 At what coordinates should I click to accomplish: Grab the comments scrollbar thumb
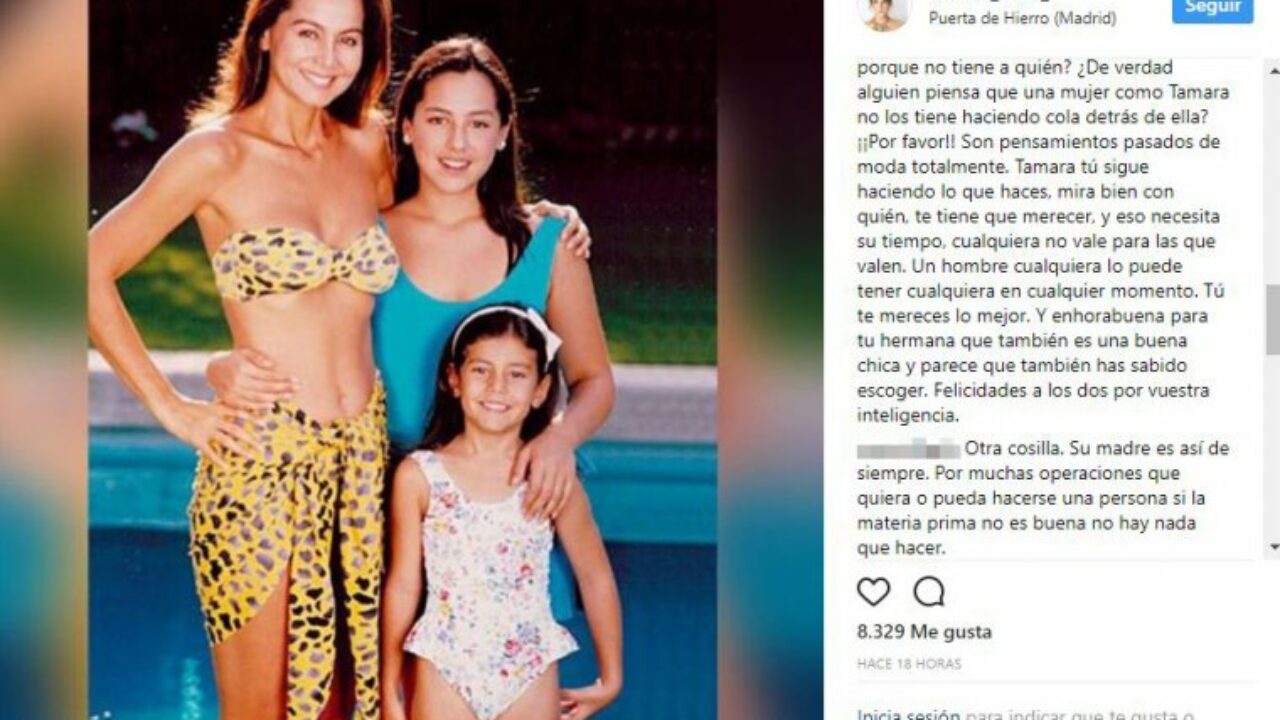[x=1272, y=318]
